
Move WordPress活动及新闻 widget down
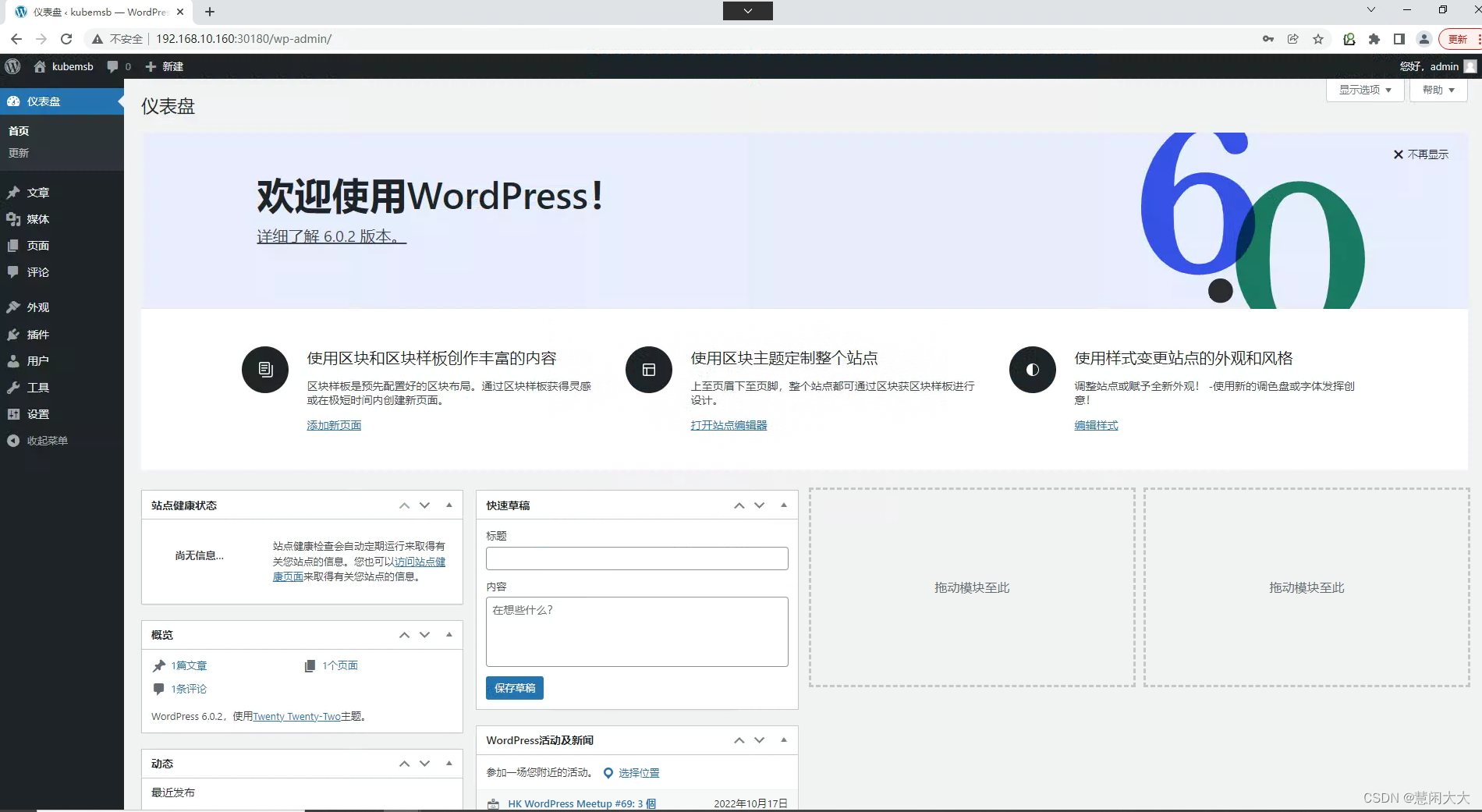759,740
